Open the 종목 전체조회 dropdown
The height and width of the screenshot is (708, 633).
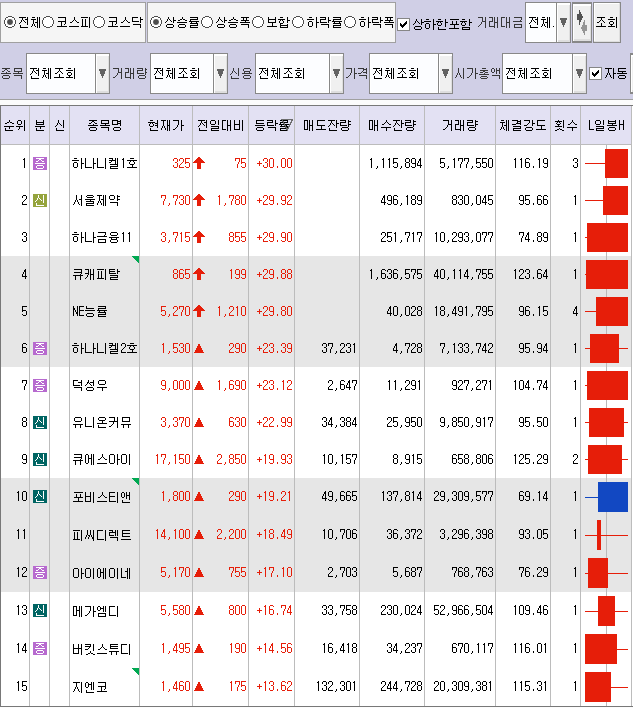pos(102,73)
